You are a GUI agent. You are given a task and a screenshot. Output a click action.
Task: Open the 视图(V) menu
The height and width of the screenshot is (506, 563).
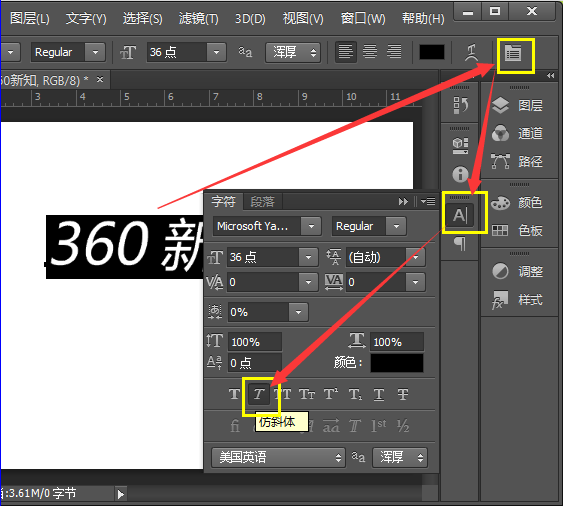(x=303, y=18)
